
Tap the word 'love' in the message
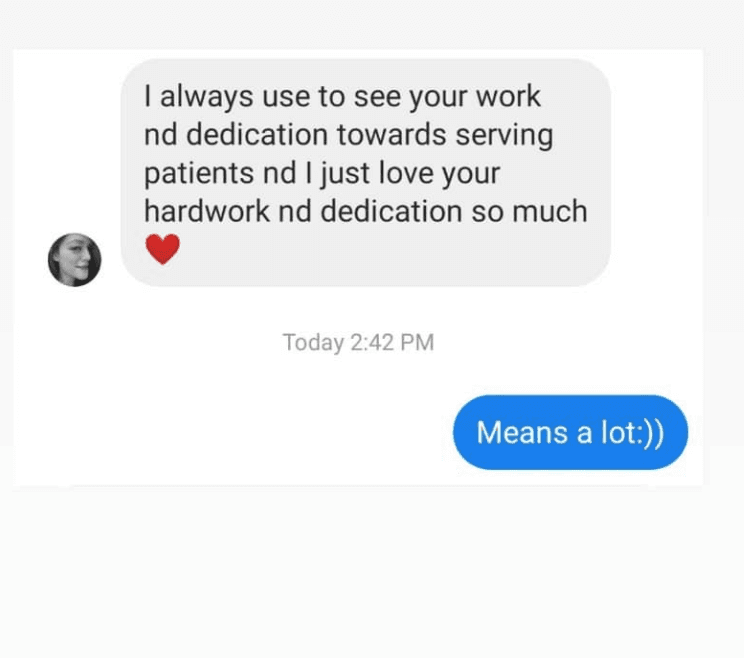407,173
